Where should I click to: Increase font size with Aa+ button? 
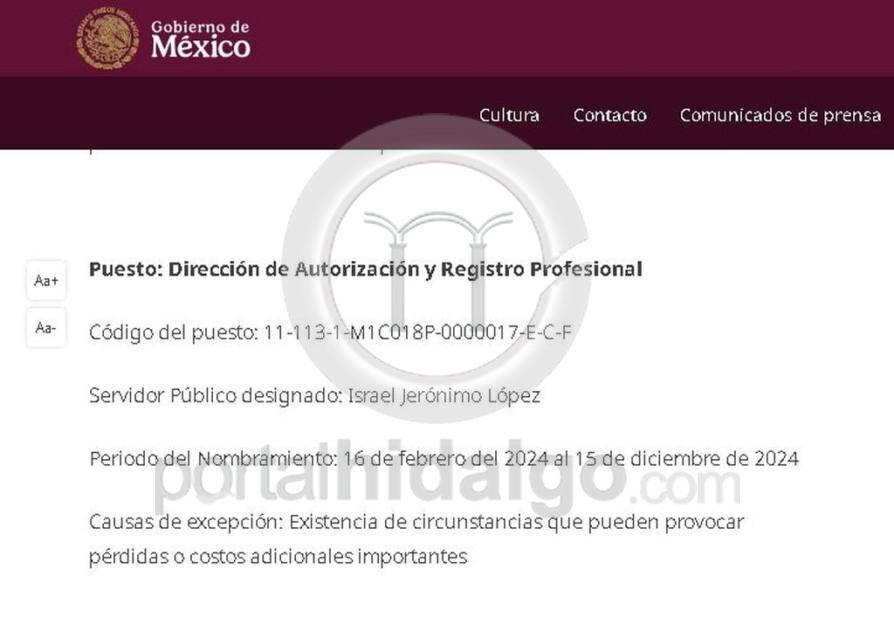tap(46, 281)
